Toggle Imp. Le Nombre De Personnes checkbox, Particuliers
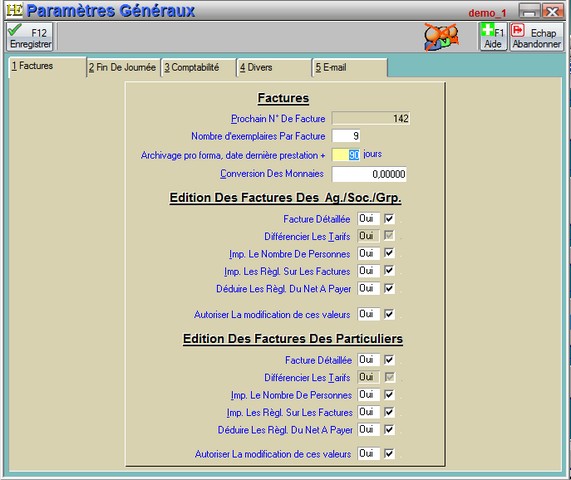Image resolution: width=571 pixels, height=480 pixels. (389, 394)
